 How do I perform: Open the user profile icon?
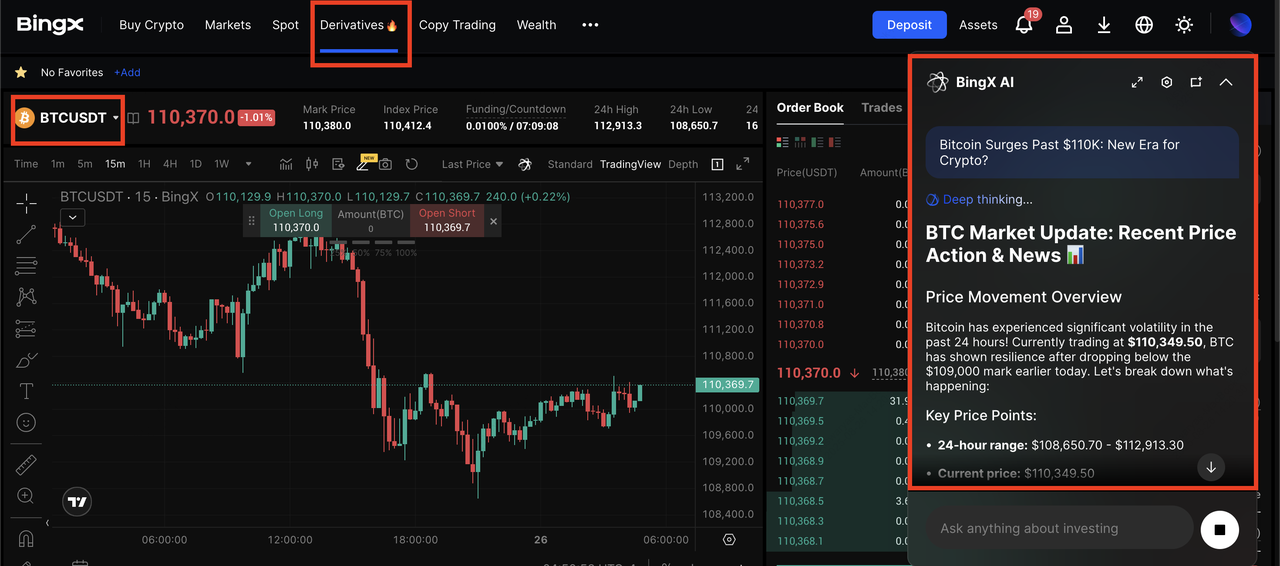[1064, 25]
